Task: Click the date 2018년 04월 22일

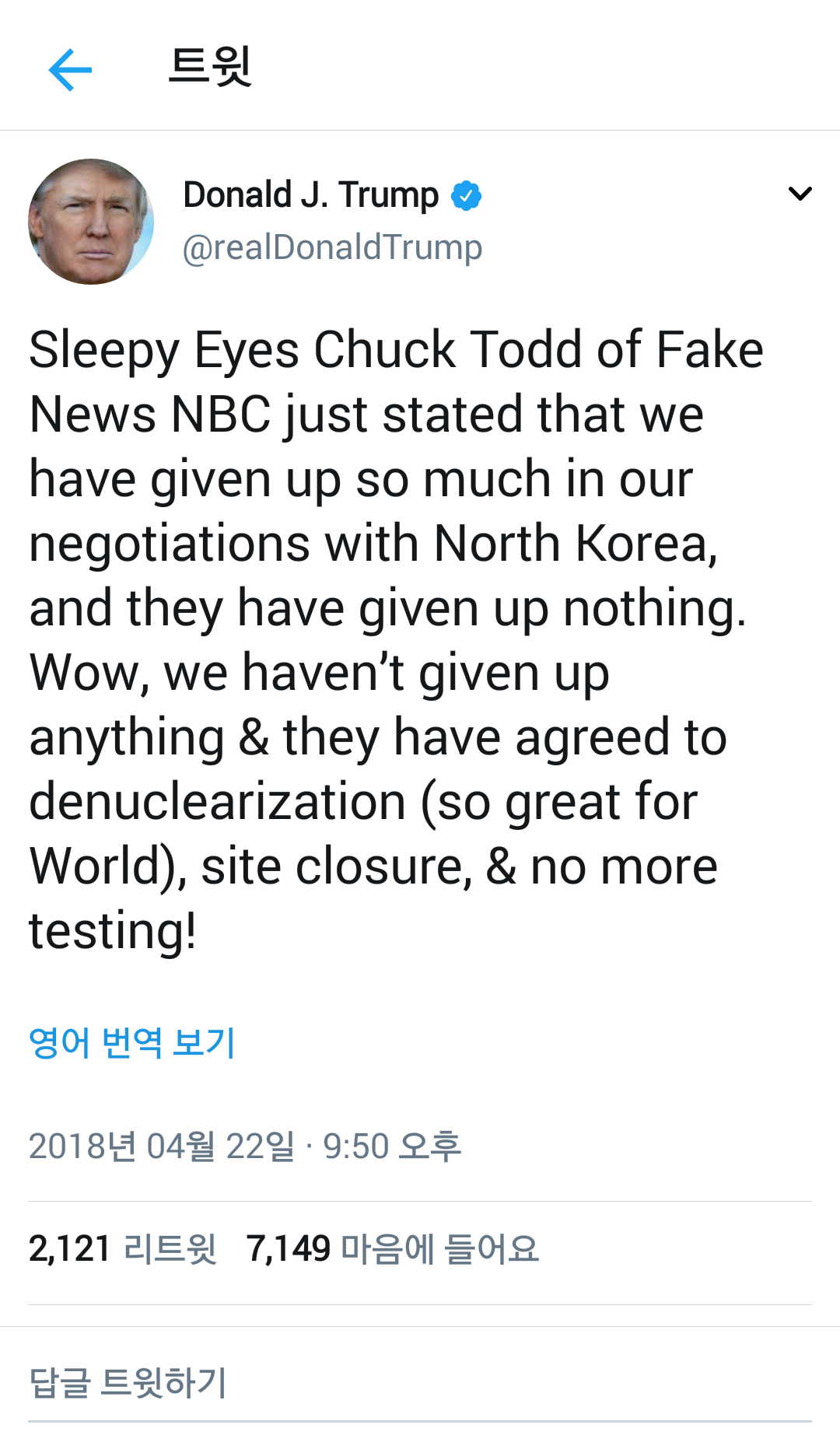Action: (x=162, y=1146)
